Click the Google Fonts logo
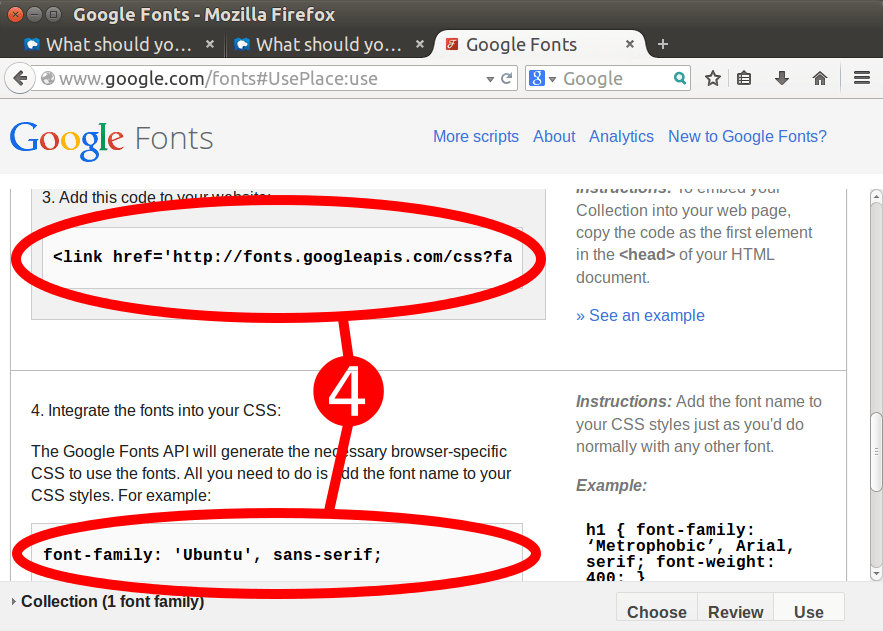Viewport: 883px width, 631px height. 111,138
